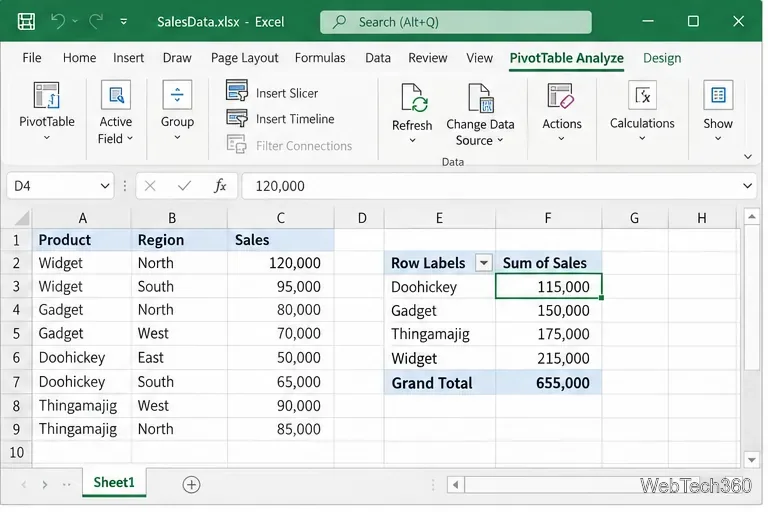Screen dimensions: 768x512
Task: Open the Draw tab
Action: (x=177, y=58)
